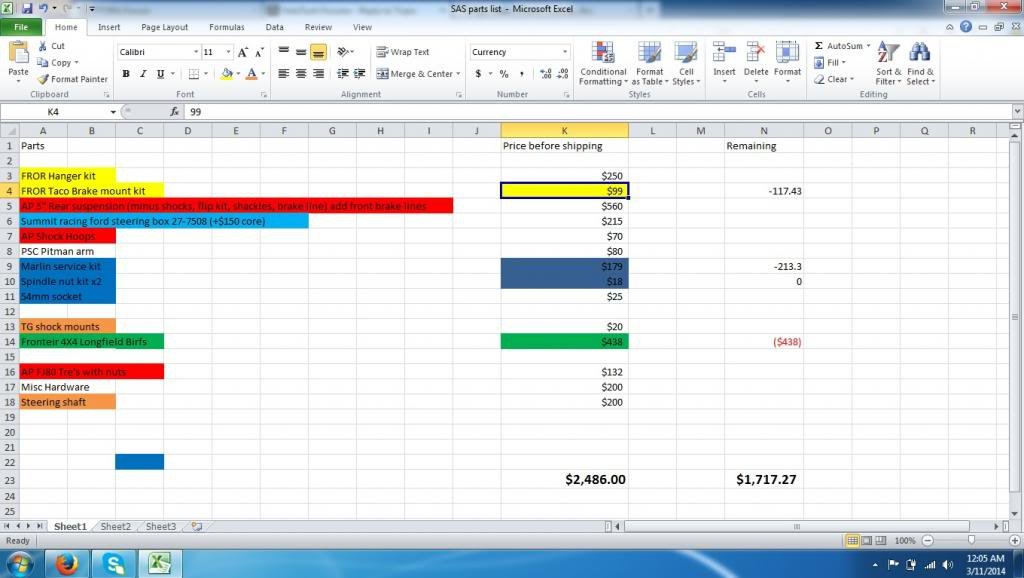Click the Insert Function fx icon
Viewport: 1024px width, 578px height.
click(x=174, y=112)
